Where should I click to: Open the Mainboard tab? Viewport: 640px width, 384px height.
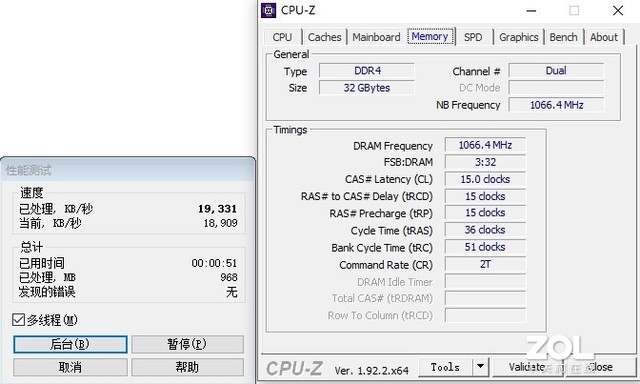pos(376,37)
